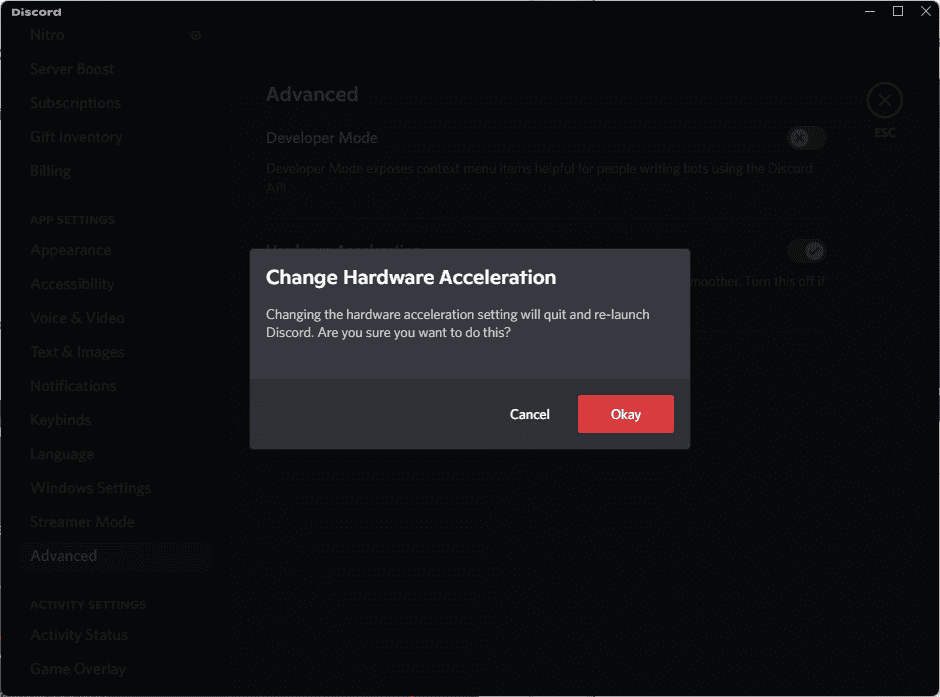
Task: Close the Discord window
Action: (x=926, y=11)
